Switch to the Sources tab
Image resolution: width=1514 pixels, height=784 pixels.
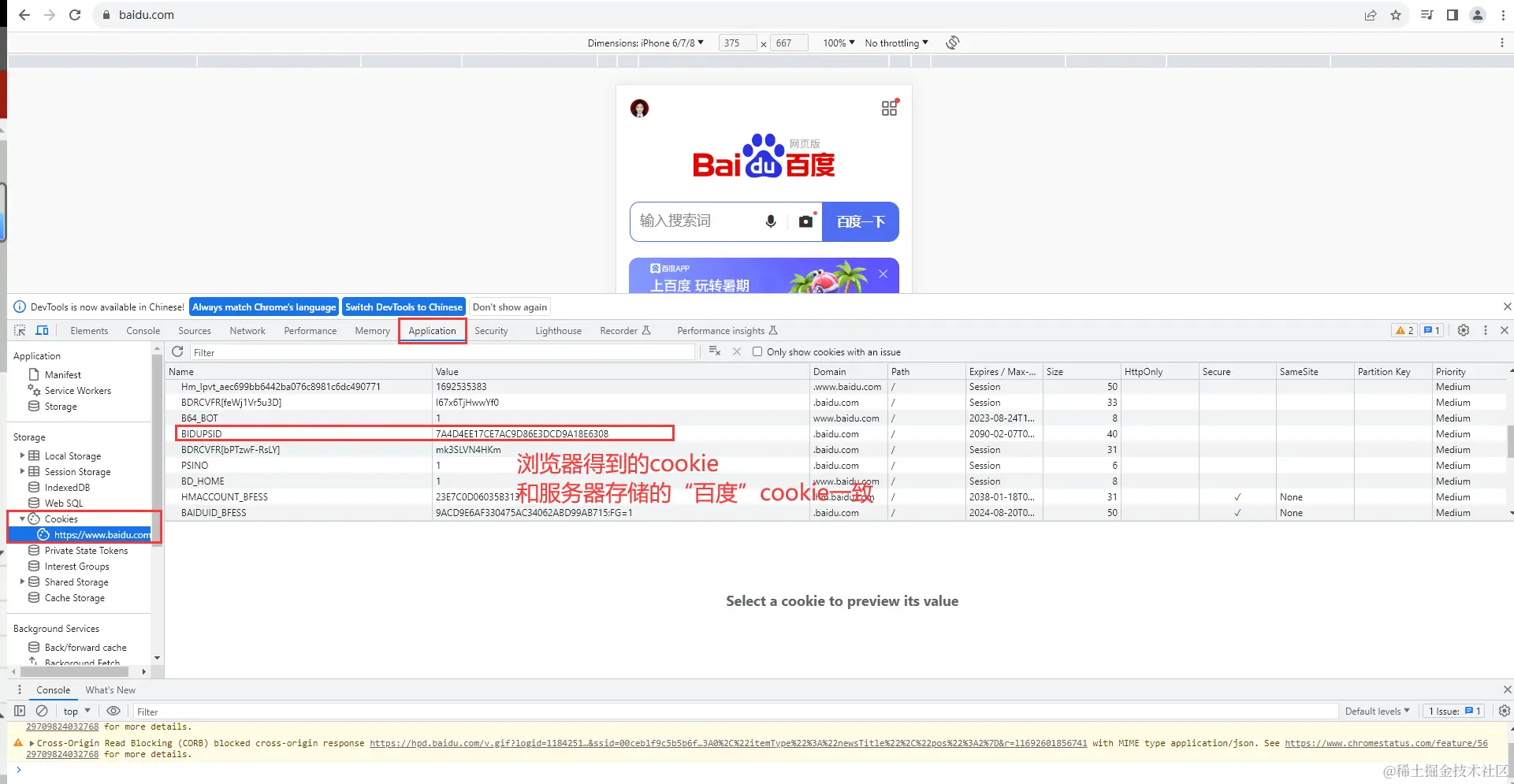point(195,330)
